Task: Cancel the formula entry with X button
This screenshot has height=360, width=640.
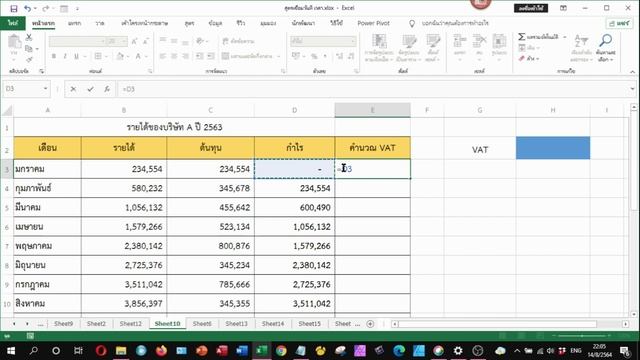Action: click(73, 89)
